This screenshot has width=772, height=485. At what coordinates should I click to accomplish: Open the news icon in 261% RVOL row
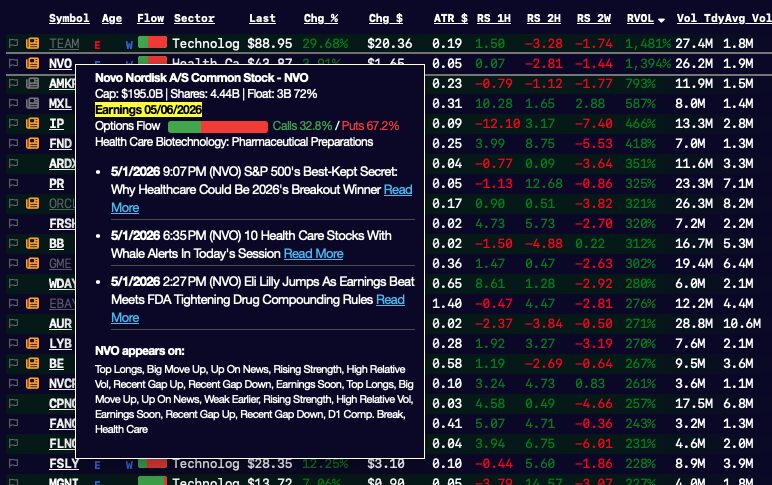point(32,383)
